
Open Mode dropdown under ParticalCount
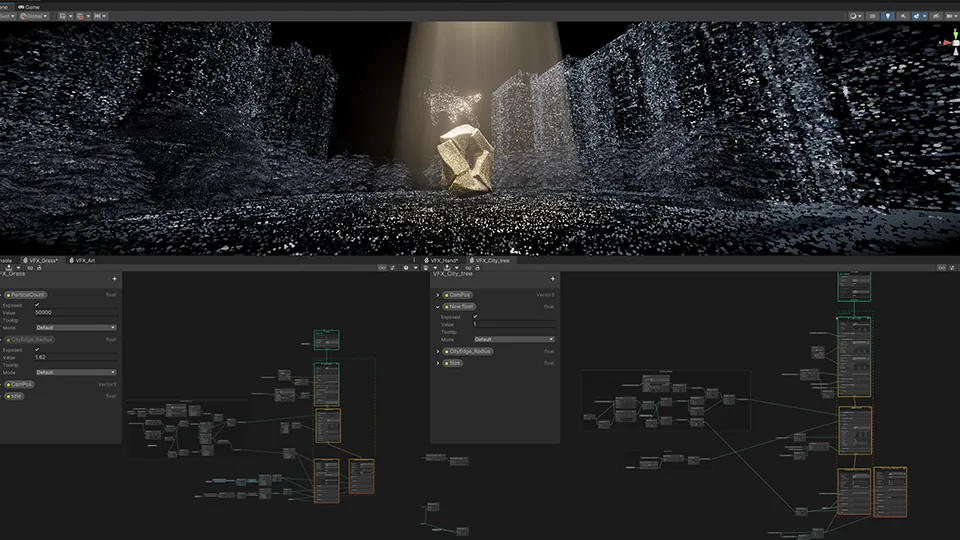pyautogui.click(x=76, y=328)
